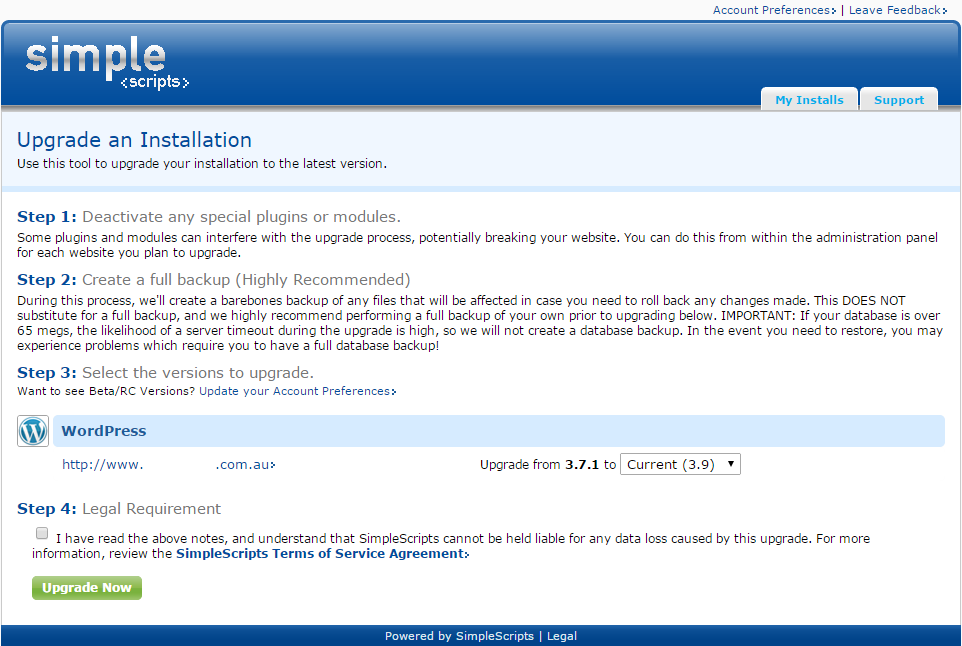Image resolution: width=962 pixels, height=646 pixels.
Task: Click the Simple Scripts logo
Action: click(107, 63)
